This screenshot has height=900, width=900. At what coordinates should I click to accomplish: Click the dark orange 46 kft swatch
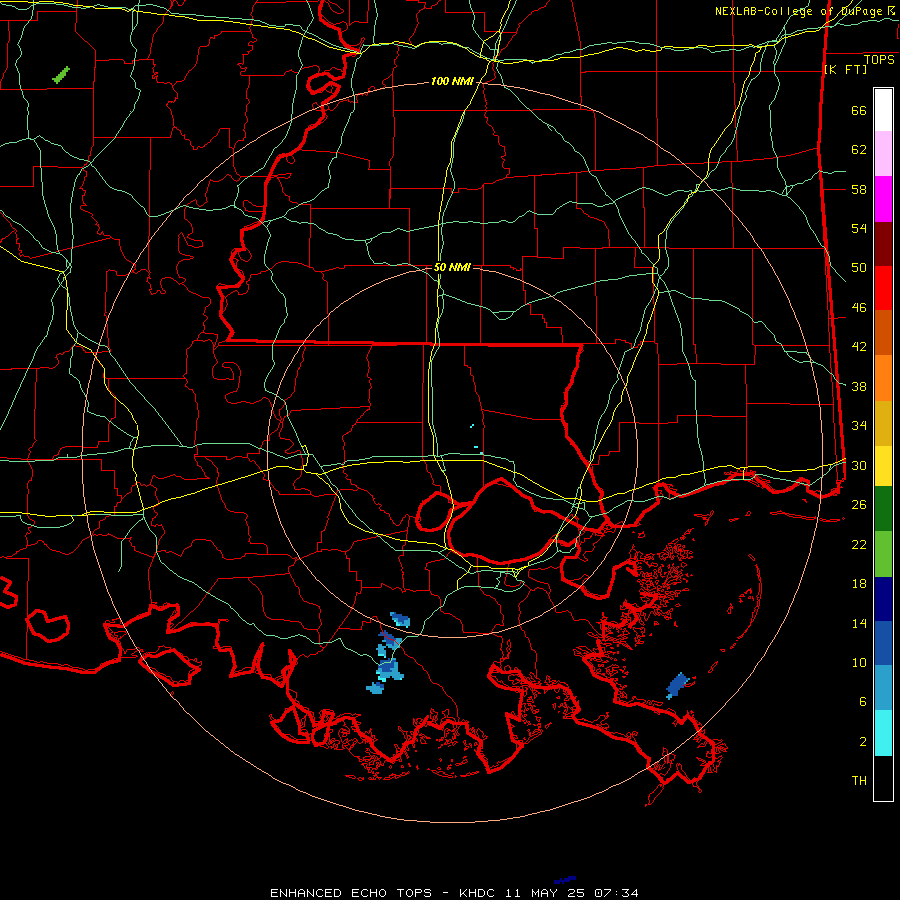point(883,333)
